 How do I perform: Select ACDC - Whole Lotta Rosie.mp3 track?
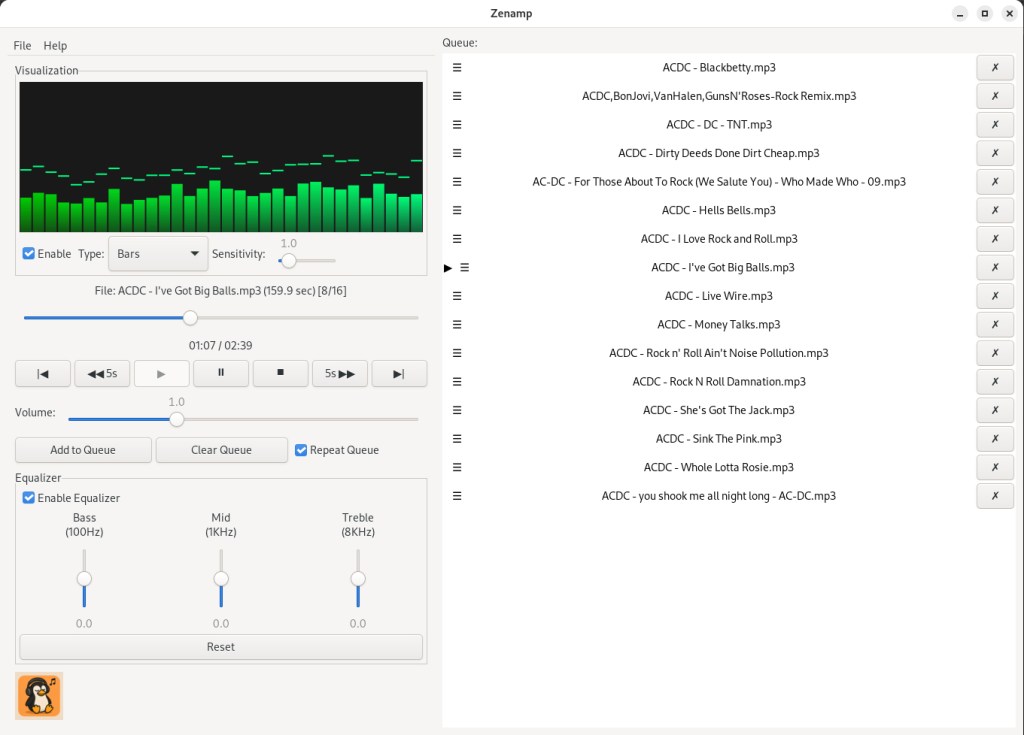pyautogui.click(x=719, y=467)
